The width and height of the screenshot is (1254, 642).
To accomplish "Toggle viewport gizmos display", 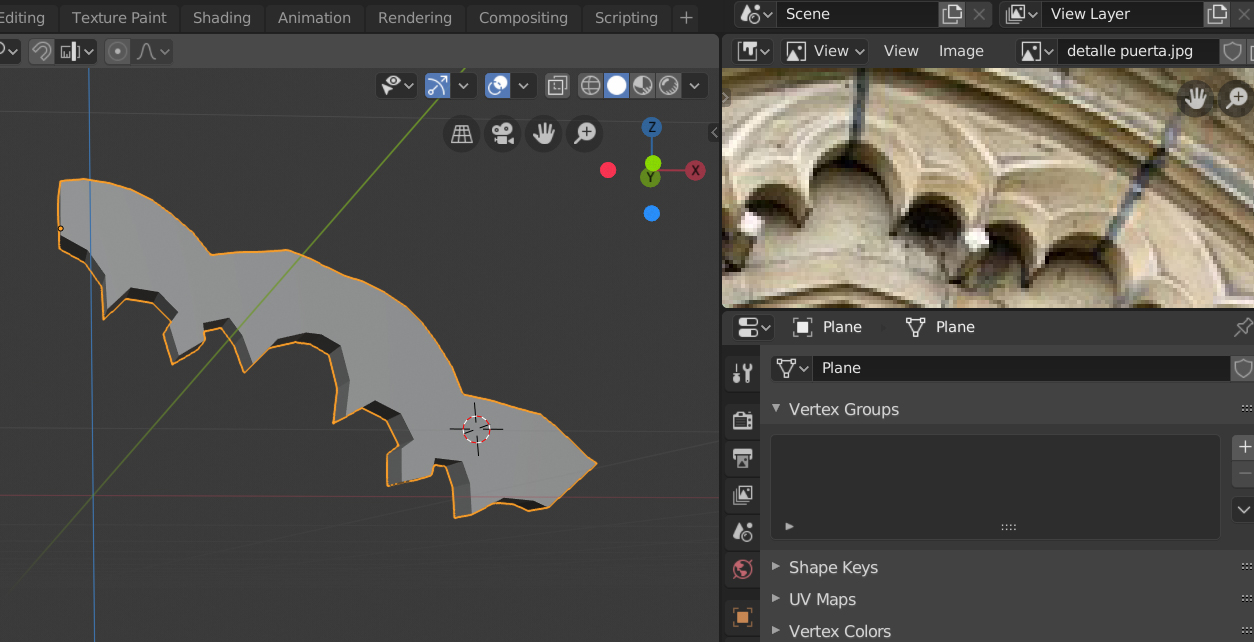I will (x=438, y=85).
